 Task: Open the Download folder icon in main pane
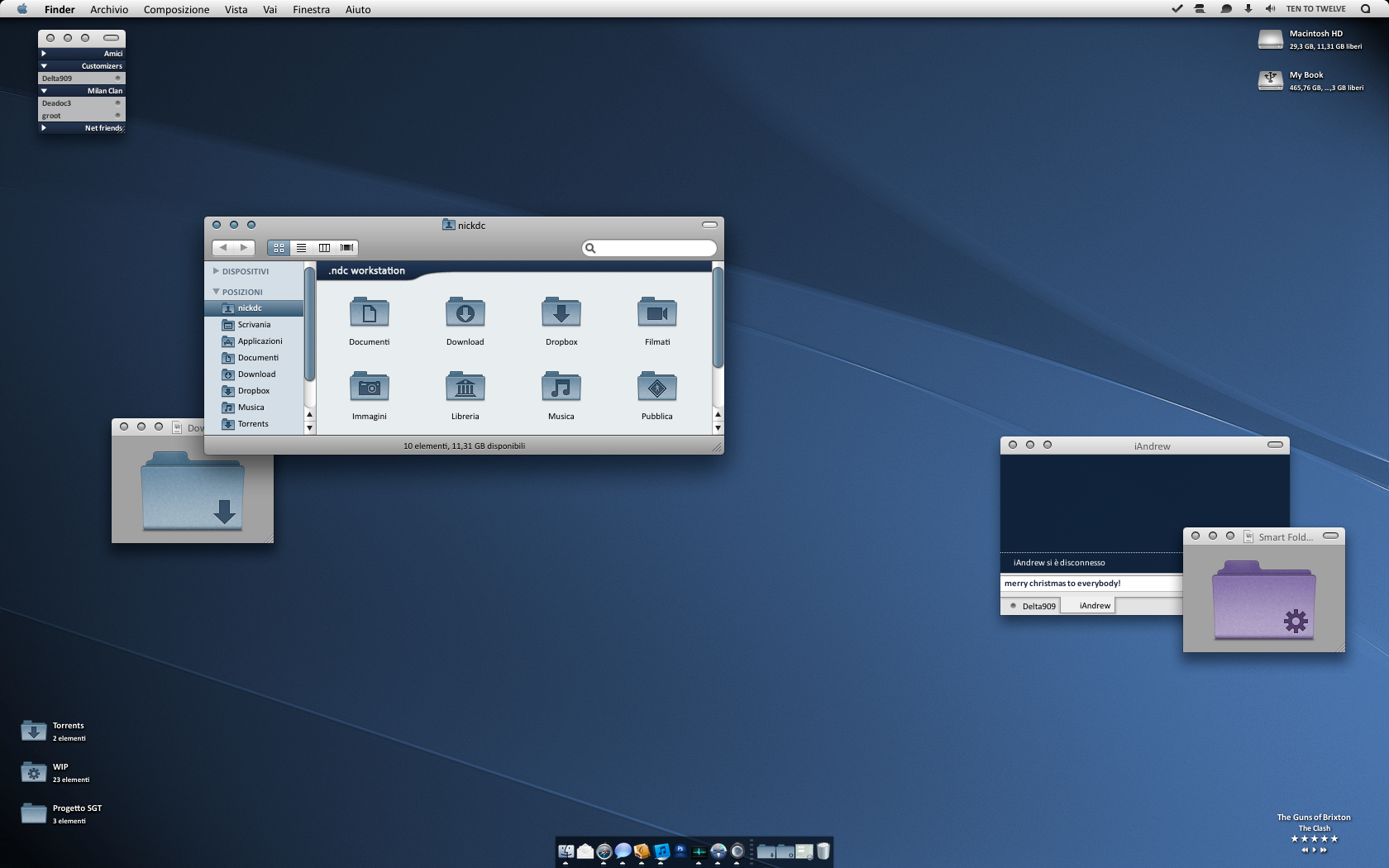pyautogui.click(x=465, y=312)
